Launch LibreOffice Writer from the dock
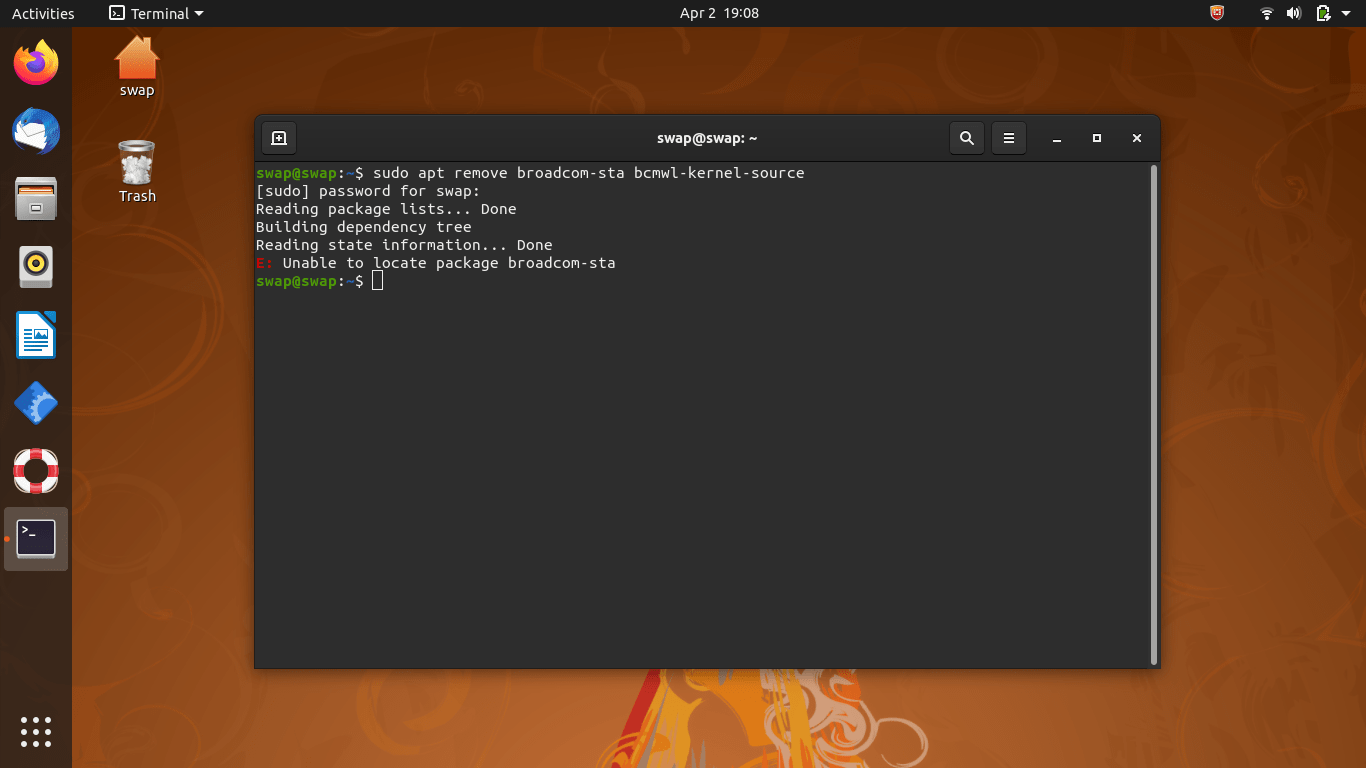 coord(36,335)
